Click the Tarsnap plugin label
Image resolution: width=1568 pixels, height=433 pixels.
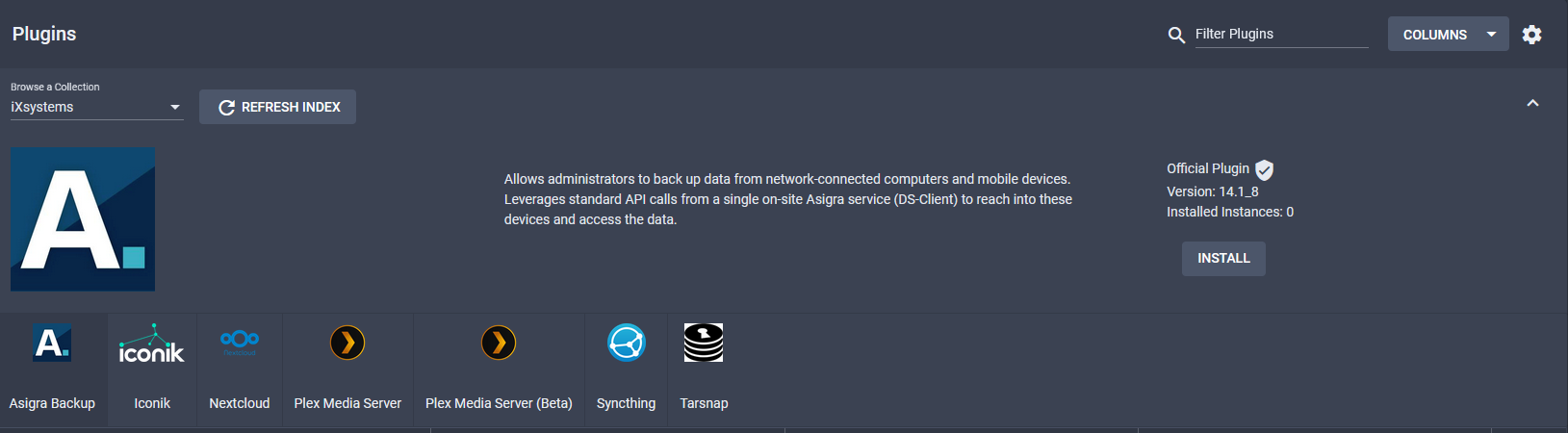704,403
